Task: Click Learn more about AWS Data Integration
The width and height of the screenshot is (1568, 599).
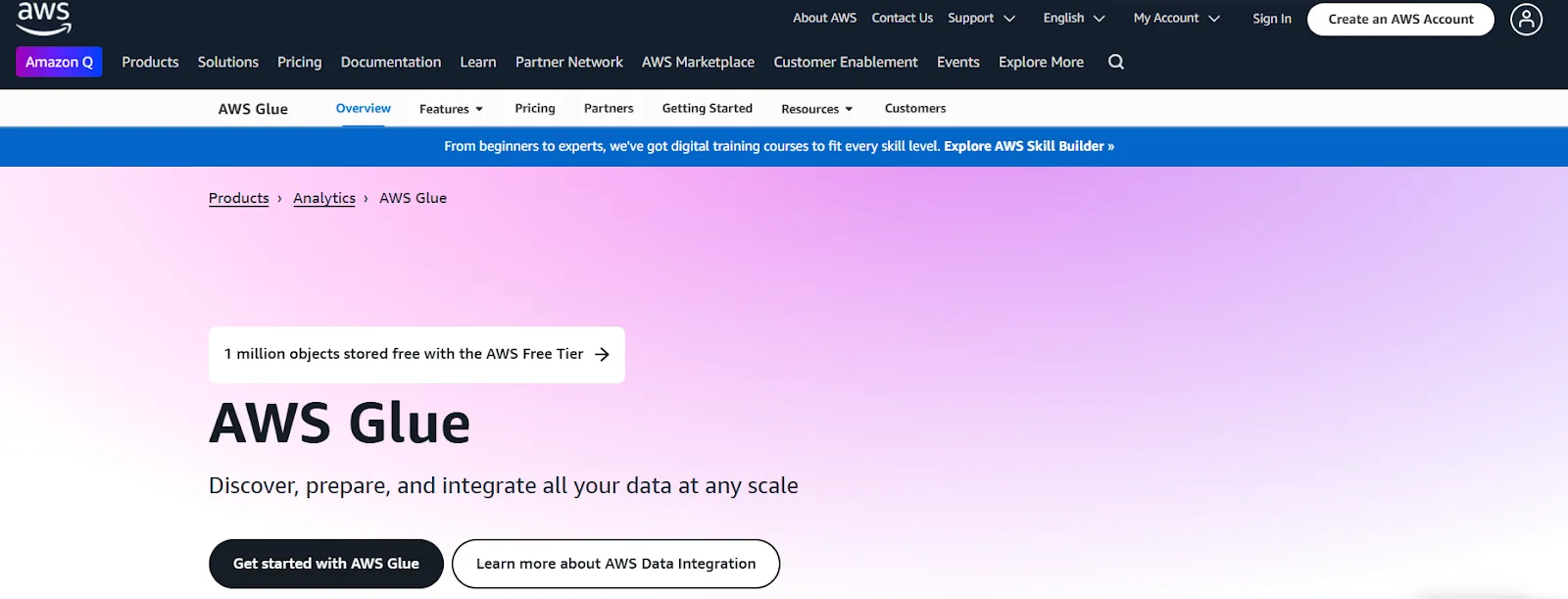Action: (x=615, y=564)
